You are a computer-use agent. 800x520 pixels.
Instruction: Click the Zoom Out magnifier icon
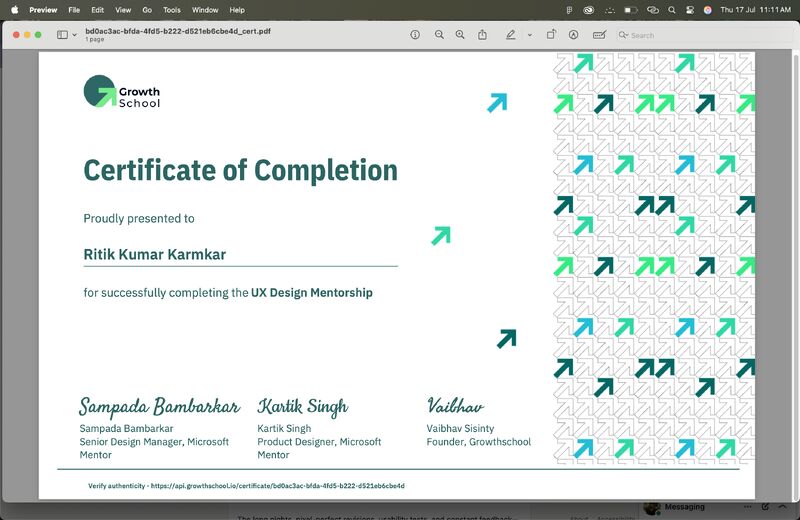(x=439, y=35)
